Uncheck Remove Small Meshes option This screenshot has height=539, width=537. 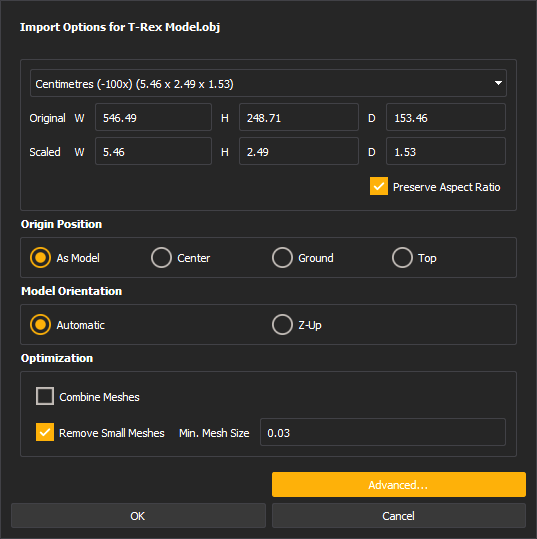pyautogui.click(x=45, y=432)
